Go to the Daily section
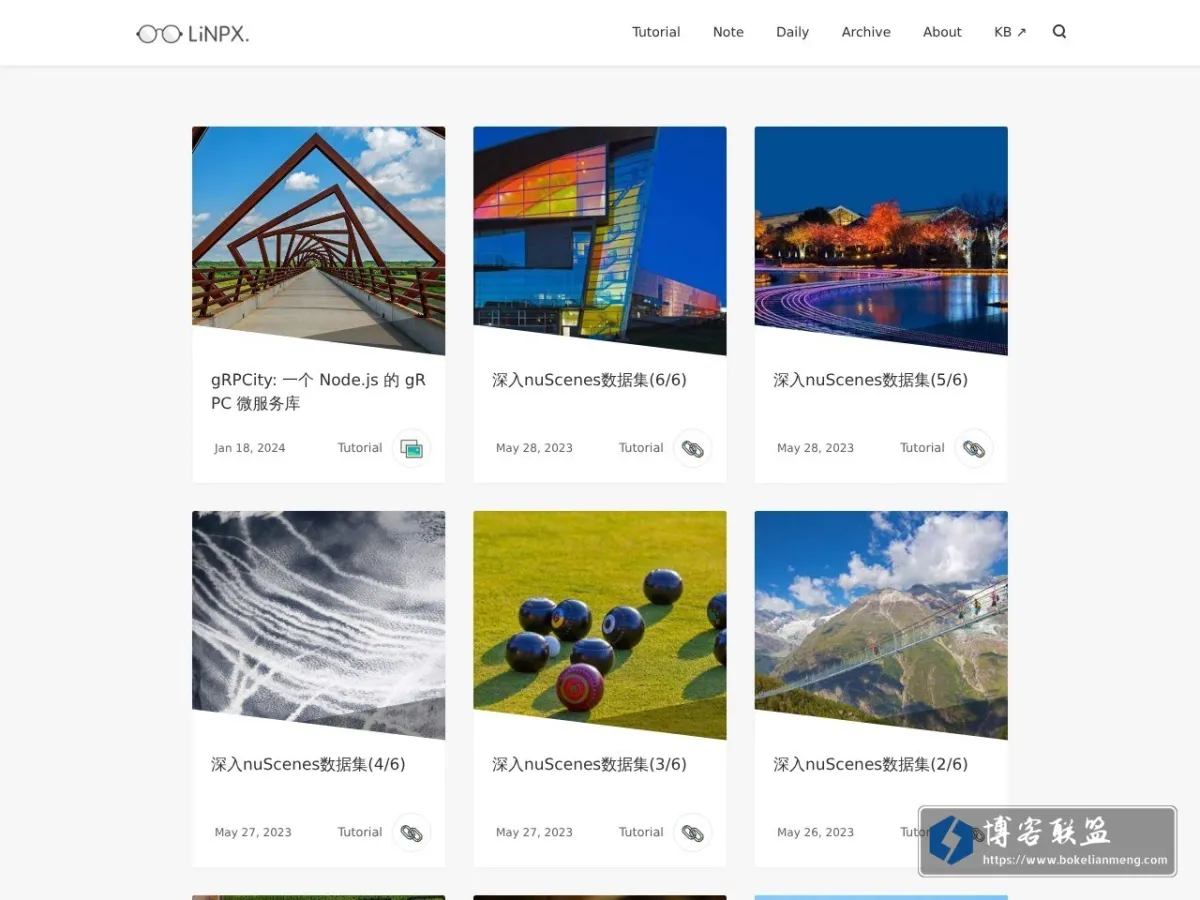The image size is (1200, 900). click(x=792, y=32)
